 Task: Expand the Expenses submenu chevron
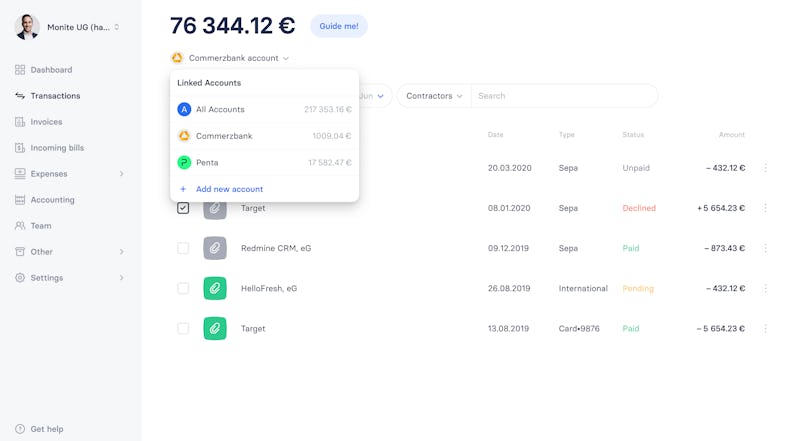pyautogui.click(x=121, y=173)
